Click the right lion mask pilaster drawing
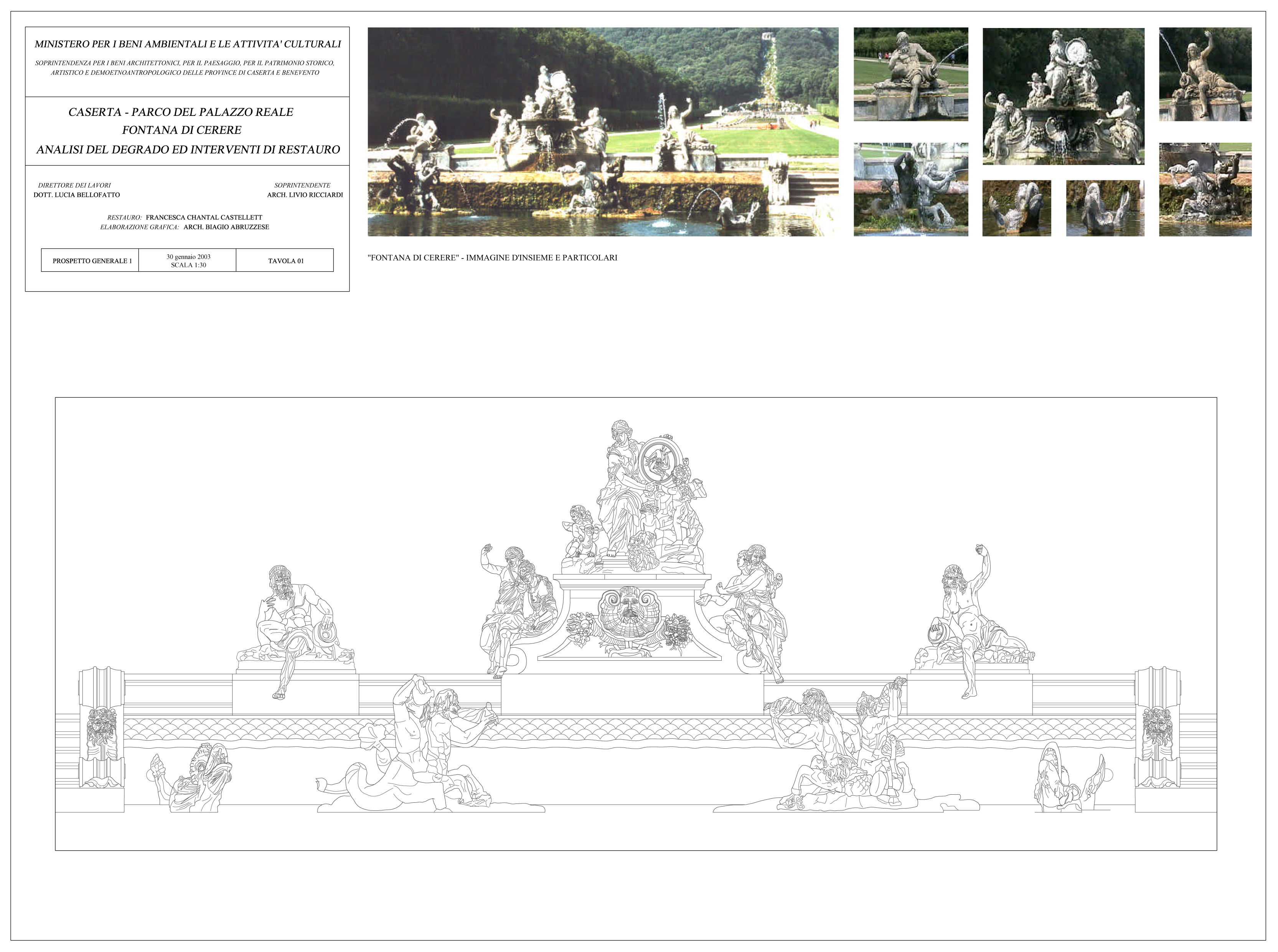1278x952 pixels. coord(1158,727)
